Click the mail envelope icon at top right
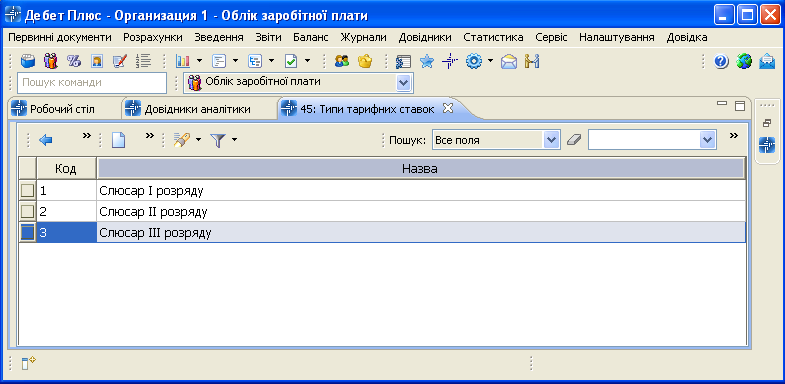This screenshot has height=384, width=785. coord(767,62)
